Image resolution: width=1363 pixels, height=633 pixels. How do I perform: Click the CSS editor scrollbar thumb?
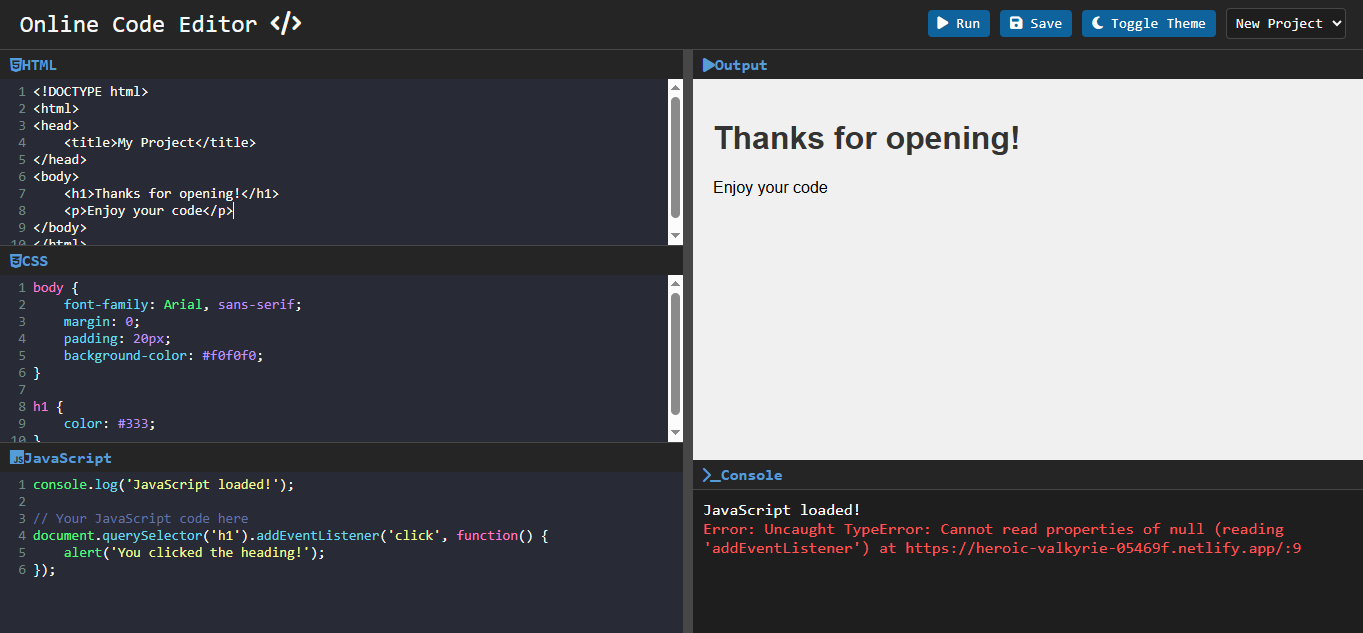point(675,354)
